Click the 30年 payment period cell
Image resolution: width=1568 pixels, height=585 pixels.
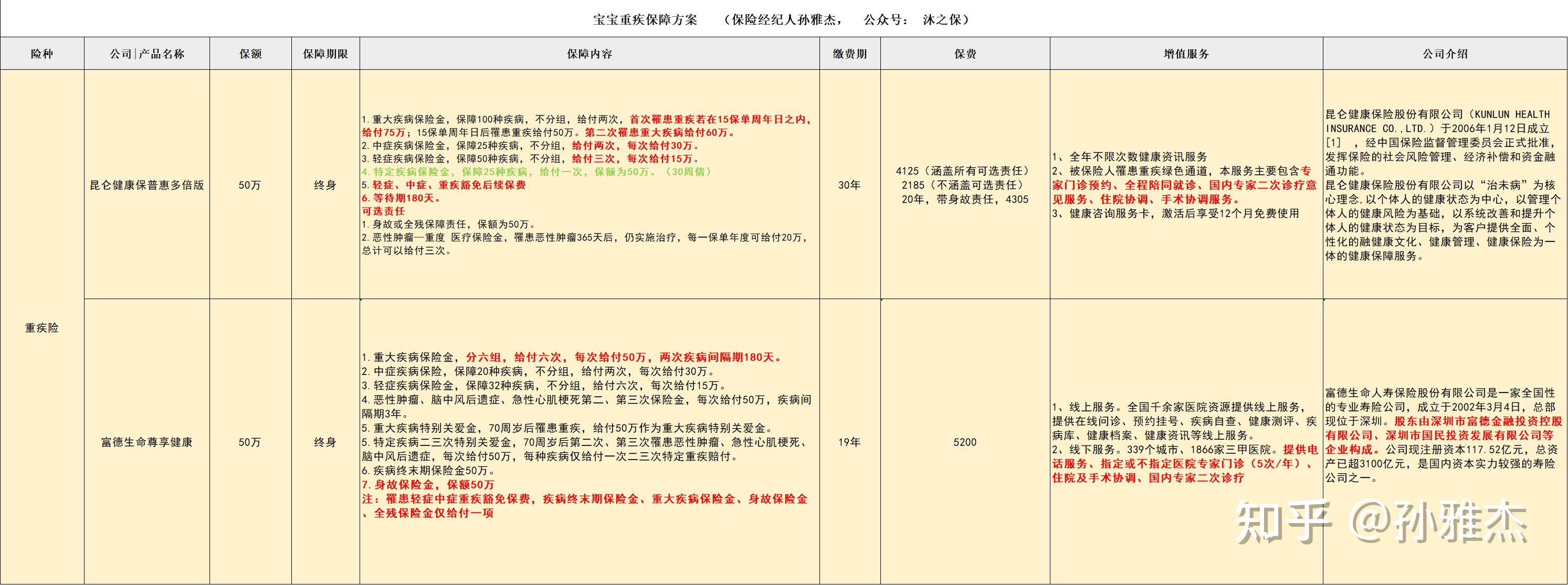pos(850,185)
